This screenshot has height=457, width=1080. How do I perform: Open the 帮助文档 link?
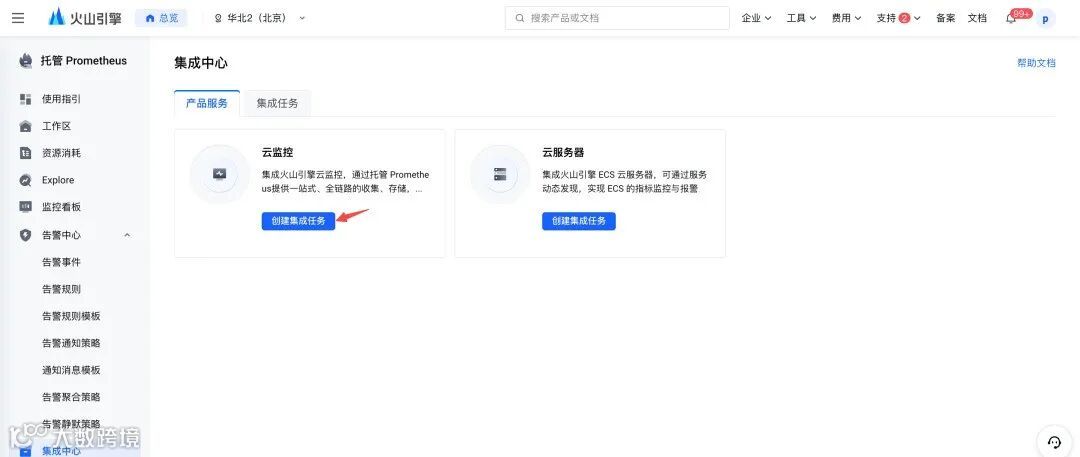1036,63
